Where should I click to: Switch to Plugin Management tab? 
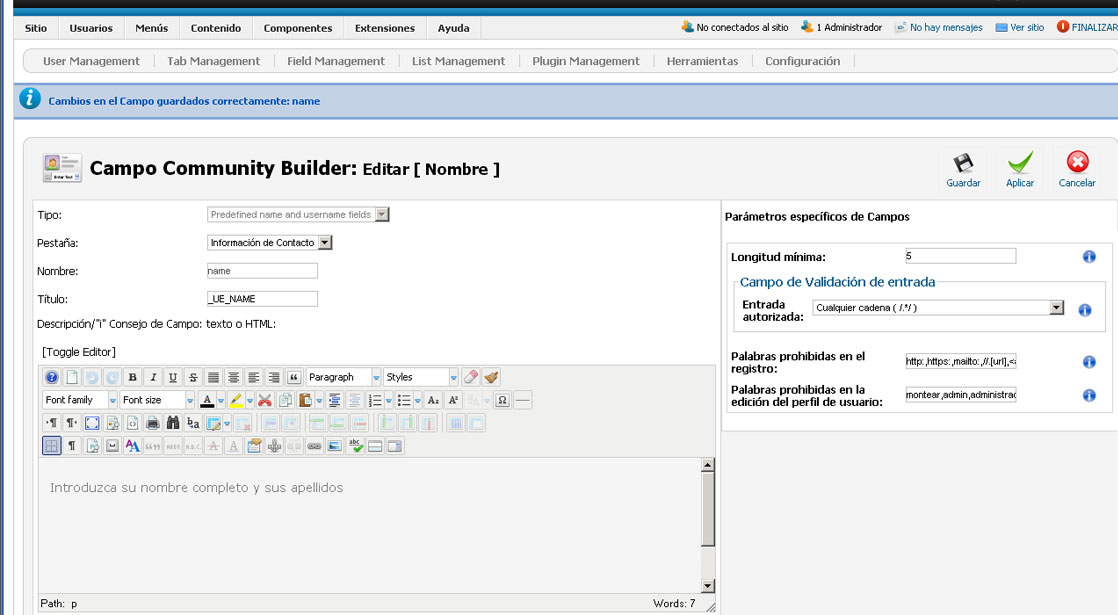pos(586,61)
